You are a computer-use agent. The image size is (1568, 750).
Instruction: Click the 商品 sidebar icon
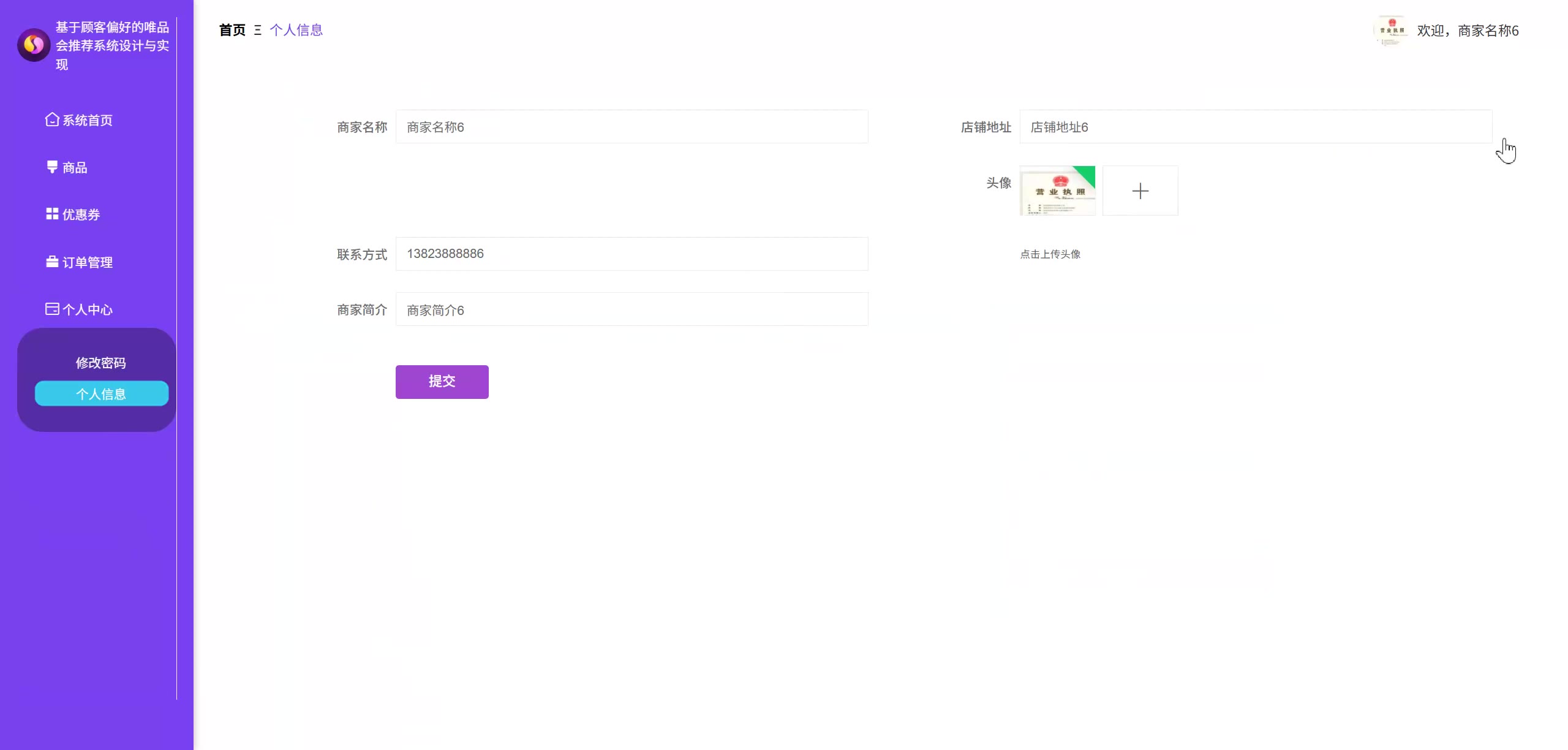tap(52, 167)
